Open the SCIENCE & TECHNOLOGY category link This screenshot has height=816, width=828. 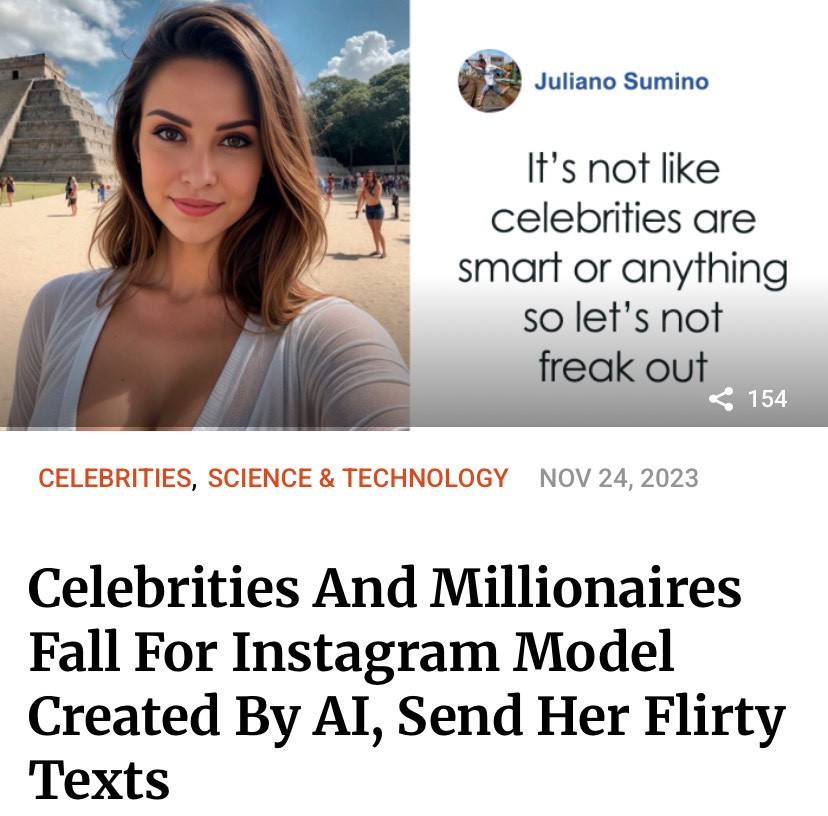[x=357, y=478]
